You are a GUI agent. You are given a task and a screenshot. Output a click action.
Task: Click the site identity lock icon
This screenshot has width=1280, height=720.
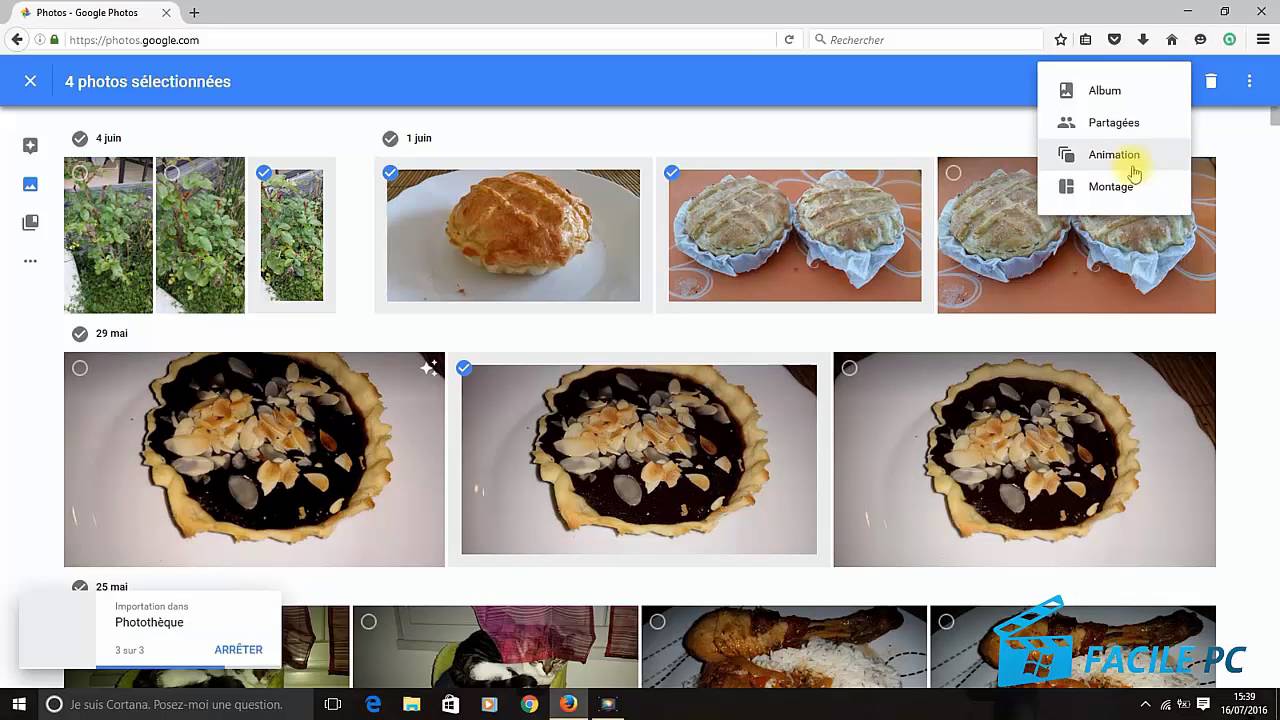54,40
